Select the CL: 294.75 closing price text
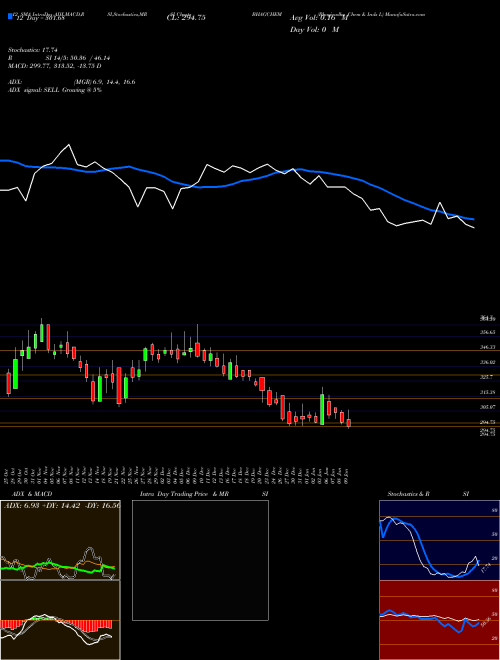500x660 pixels. tap(186, 18)
